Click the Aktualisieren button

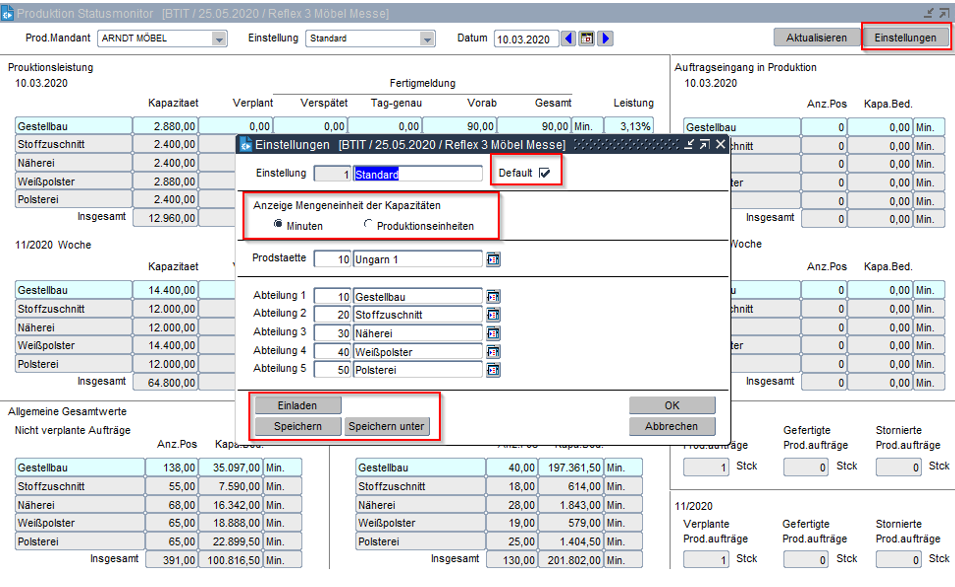tap(816, 38)
